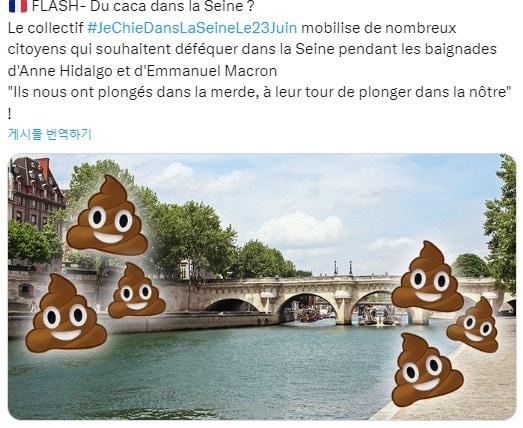This screenshot has width=523, height=428.
Task: Click the line mentioning Anne Hidalgo and Emmanuel Macron
Action: (x=142, y=71)
